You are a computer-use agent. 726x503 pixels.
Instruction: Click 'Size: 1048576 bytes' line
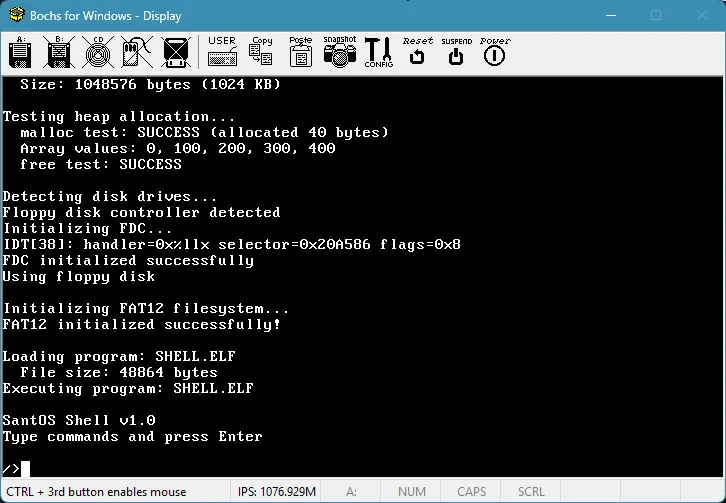coord(150,84)
